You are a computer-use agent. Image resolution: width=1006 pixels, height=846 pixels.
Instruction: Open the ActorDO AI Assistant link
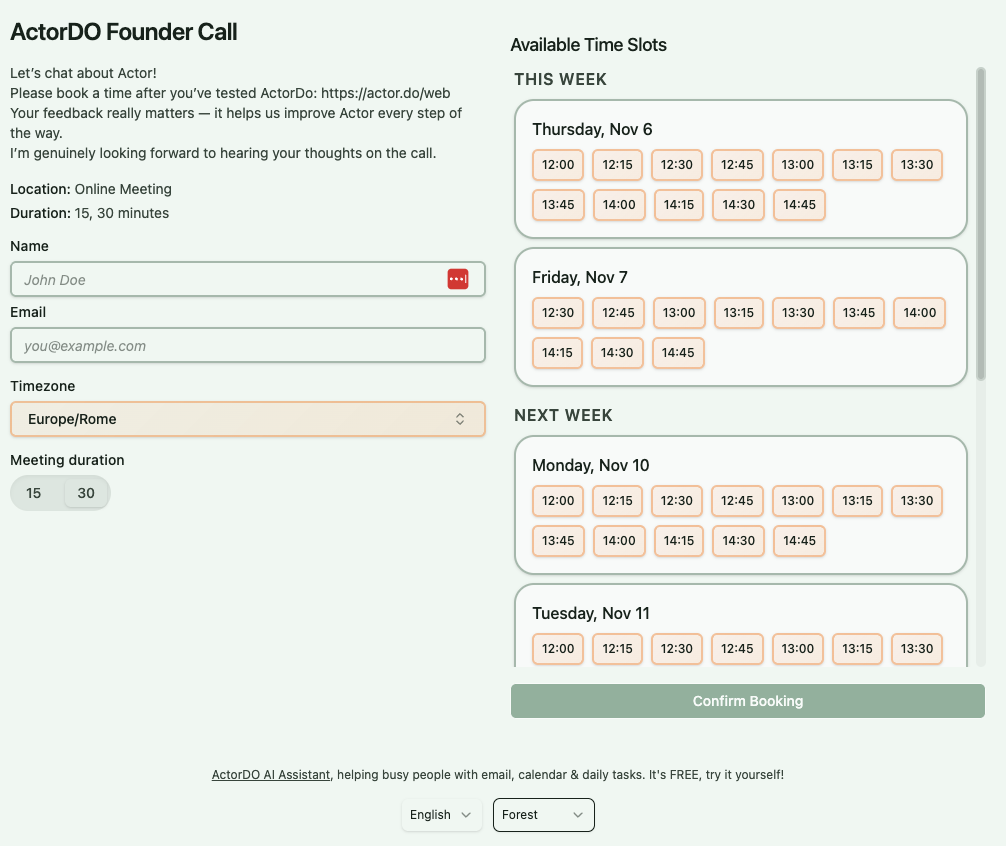270,775
